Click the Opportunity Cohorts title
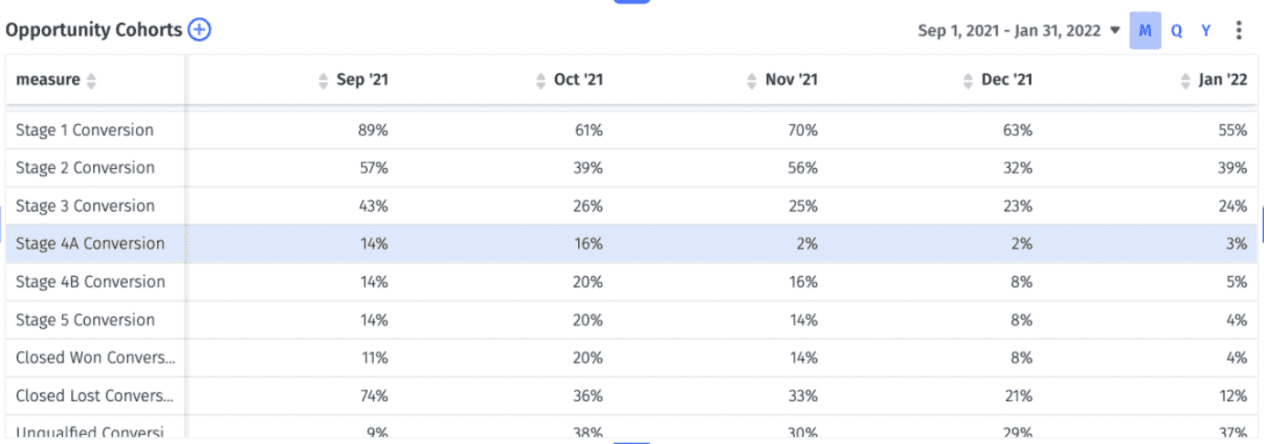 94,30
